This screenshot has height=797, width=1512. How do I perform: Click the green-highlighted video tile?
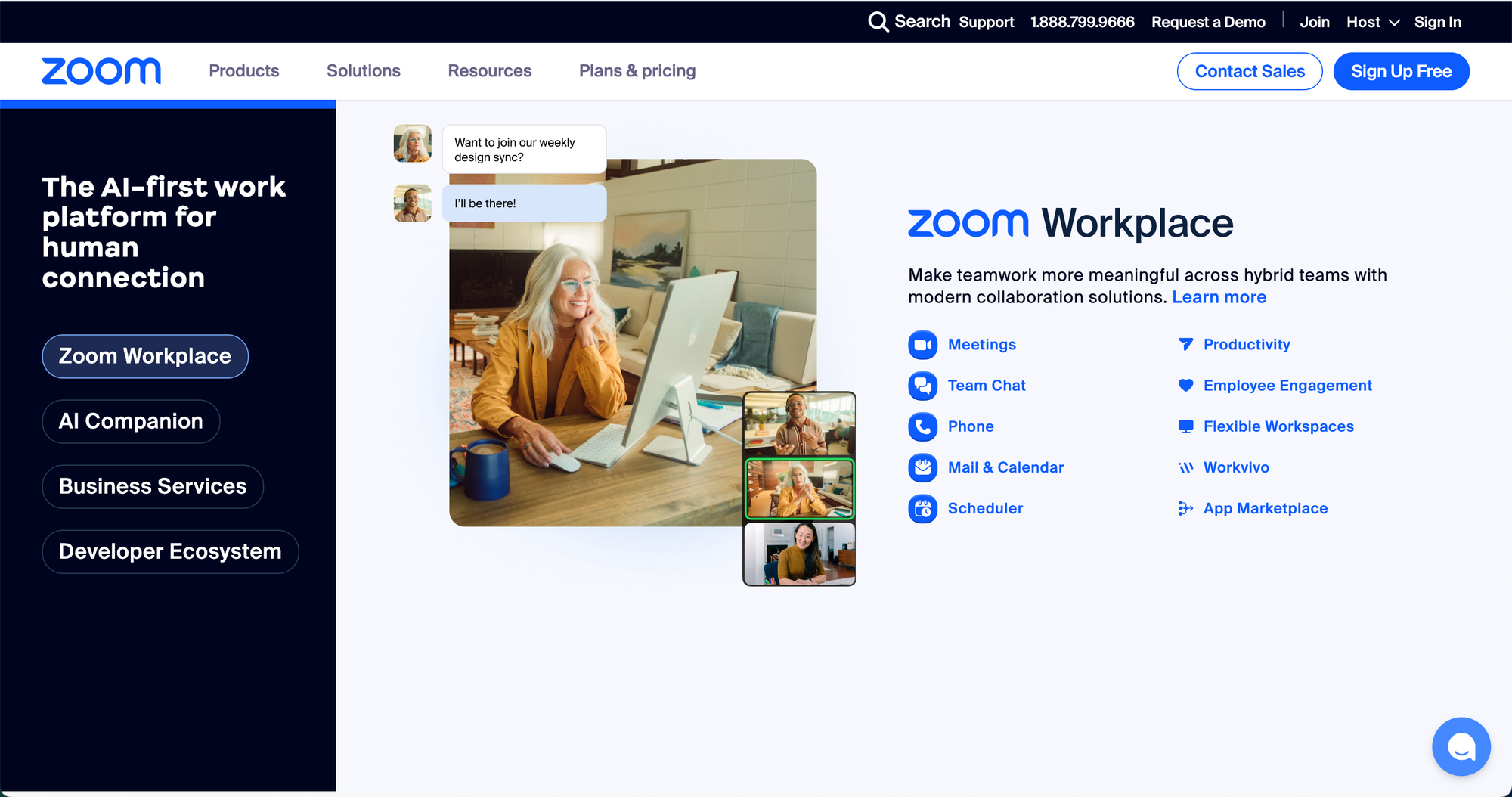coord(799,488)
